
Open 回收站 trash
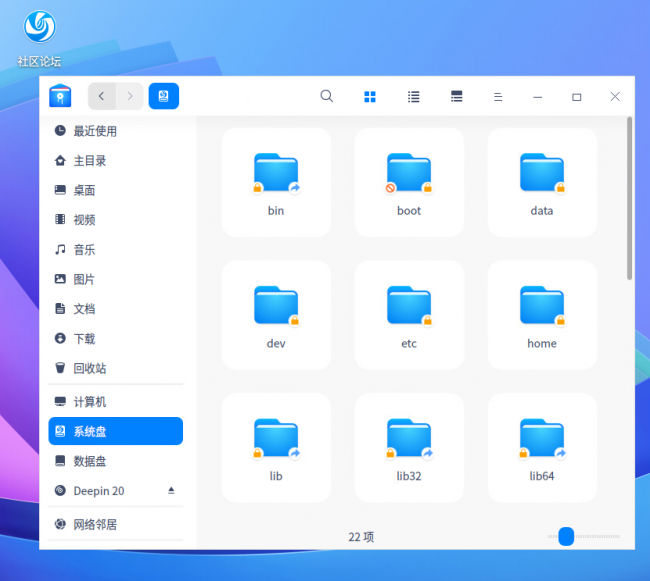(x=116, y=368)
